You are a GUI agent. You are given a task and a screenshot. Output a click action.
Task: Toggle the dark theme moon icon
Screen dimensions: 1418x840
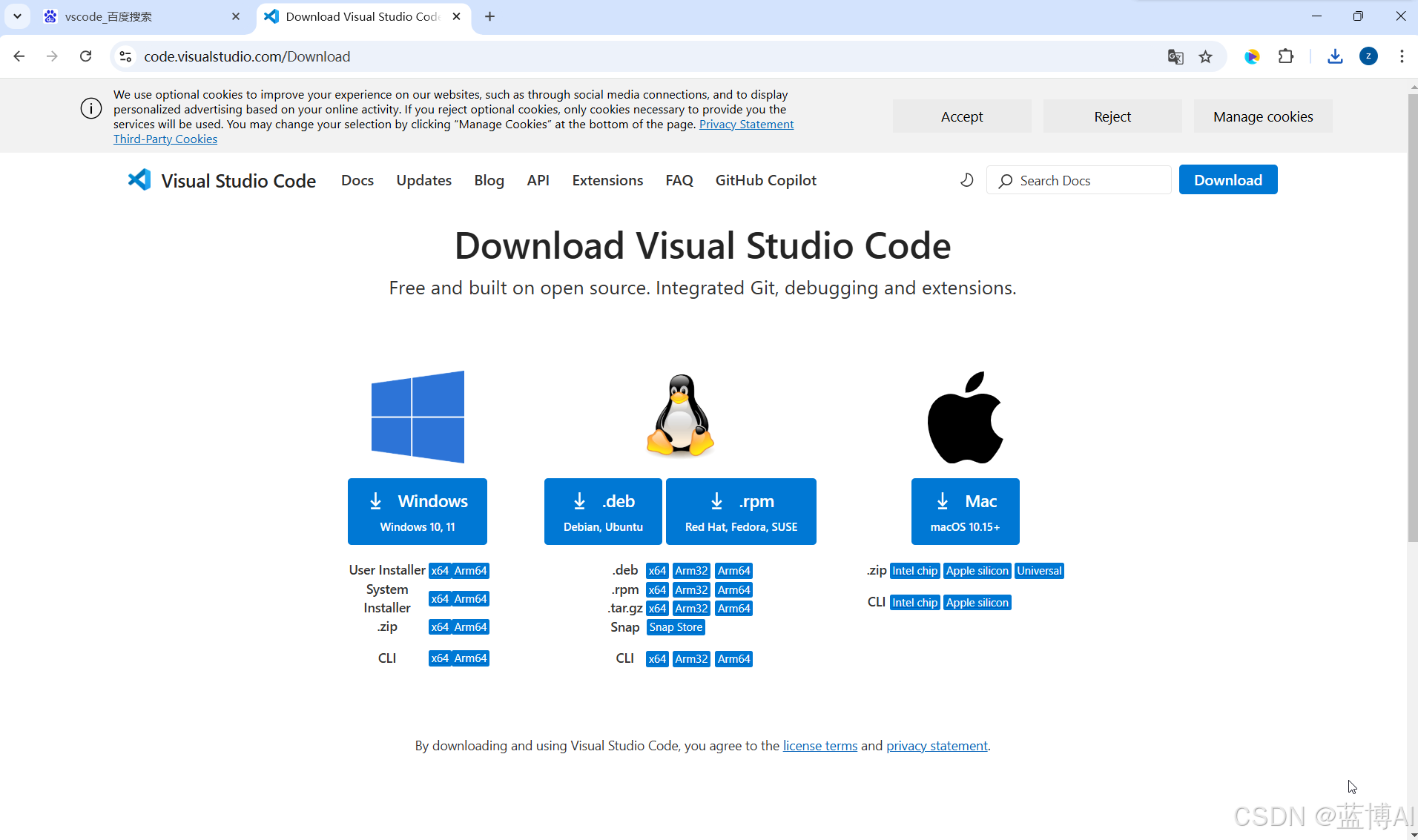click(966, 180)
